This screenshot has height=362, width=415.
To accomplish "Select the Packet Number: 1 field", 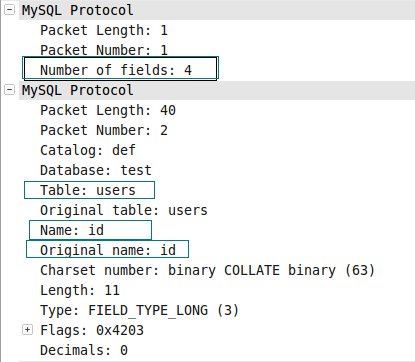I will click(104, 50).
